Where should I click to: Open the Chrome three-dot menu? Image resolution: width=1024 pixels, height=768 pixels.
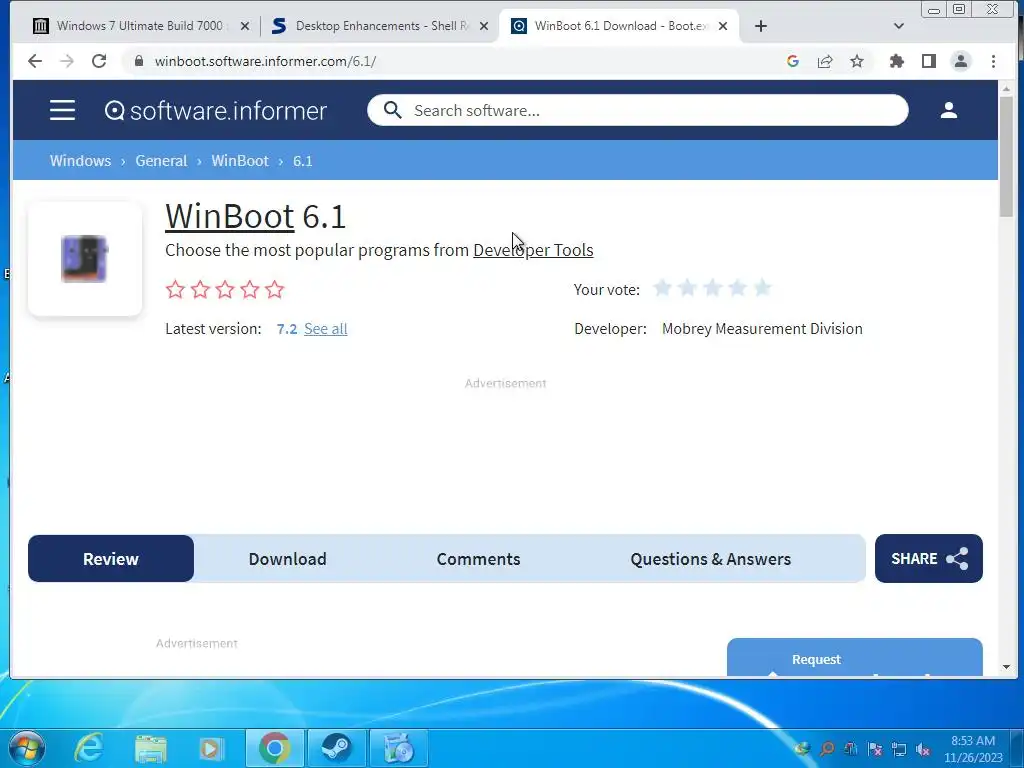pyautogui.click(x=993, y=61)
